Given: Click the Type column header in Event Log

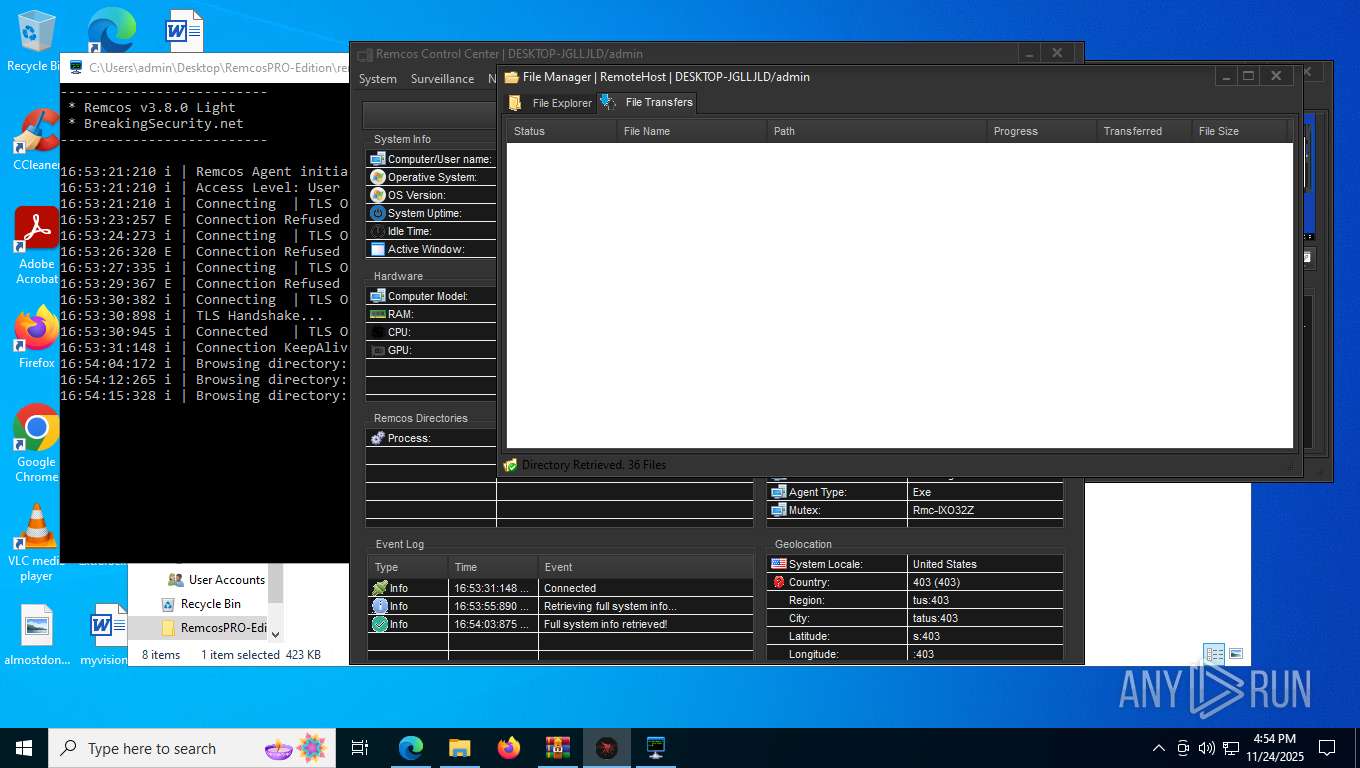Looking at the screenshot, I should (x=408, y=567).
